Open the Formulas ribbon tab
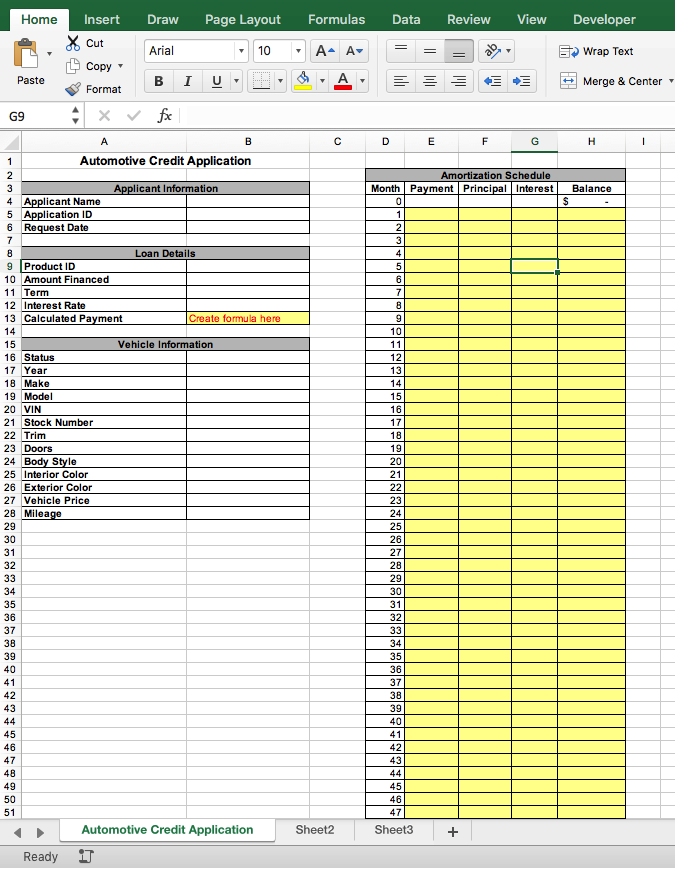675x869 pixels. pyautogui.click(x=336, y=19)
